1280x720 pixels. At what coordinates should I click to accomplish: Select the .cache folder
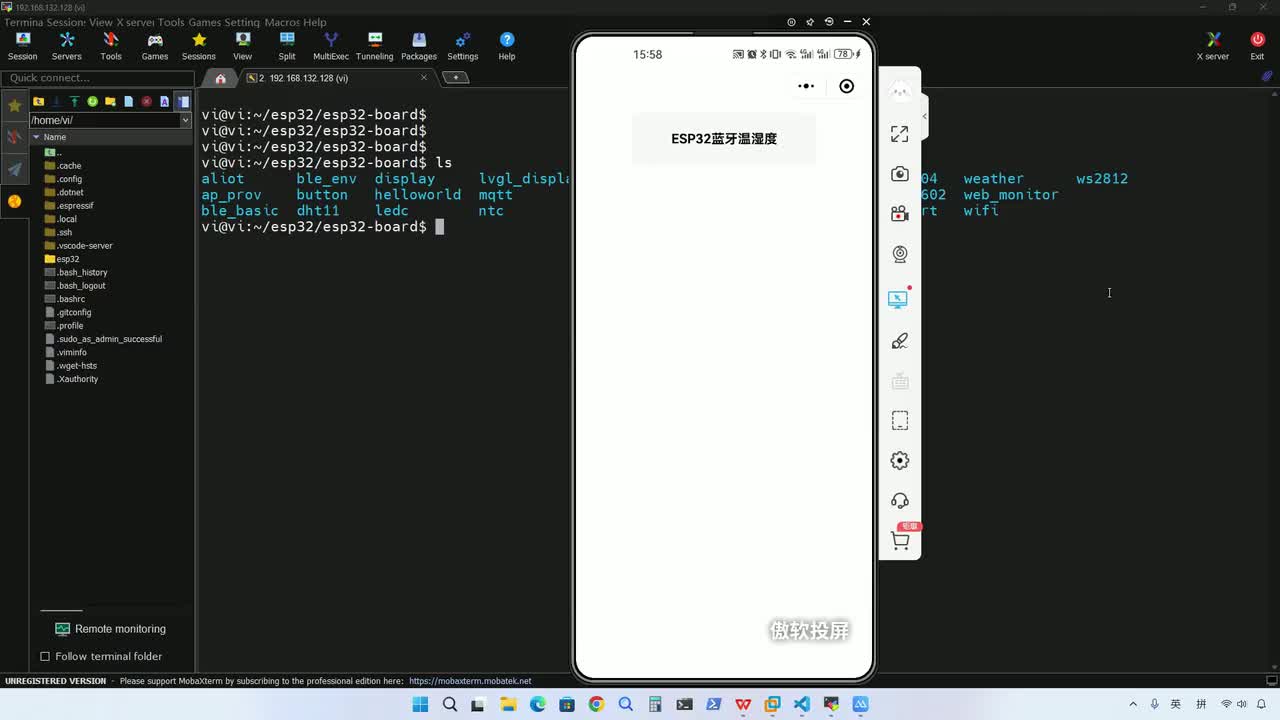click(x=63, y=166)
